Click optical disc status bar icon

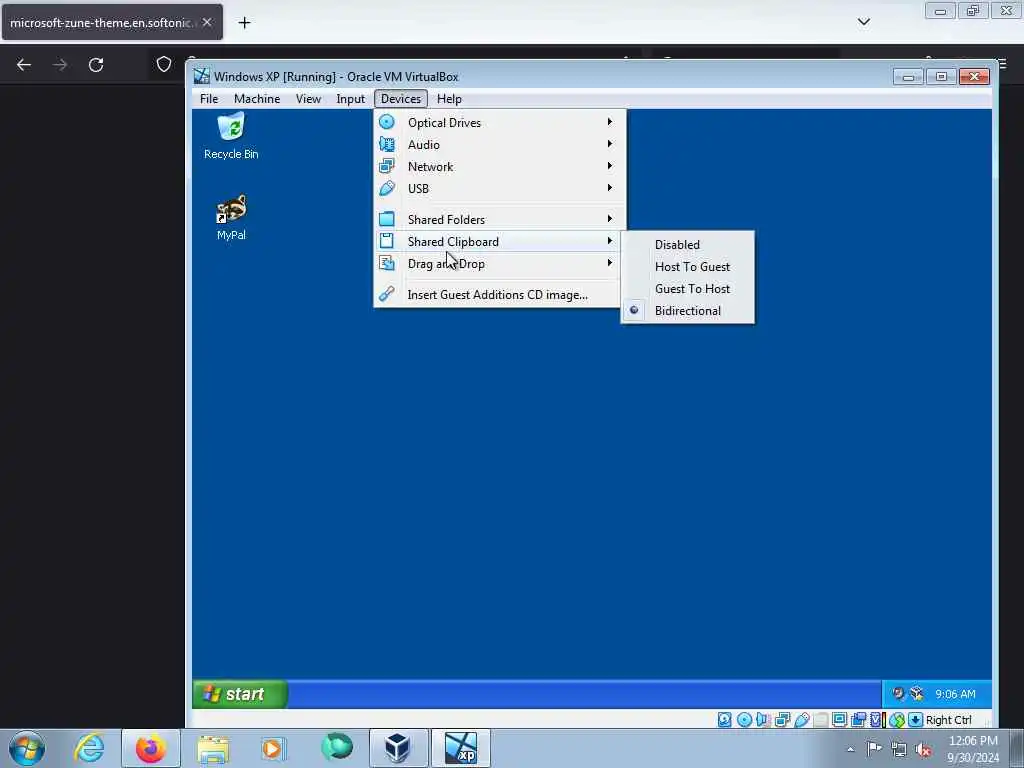pos(744,720)
